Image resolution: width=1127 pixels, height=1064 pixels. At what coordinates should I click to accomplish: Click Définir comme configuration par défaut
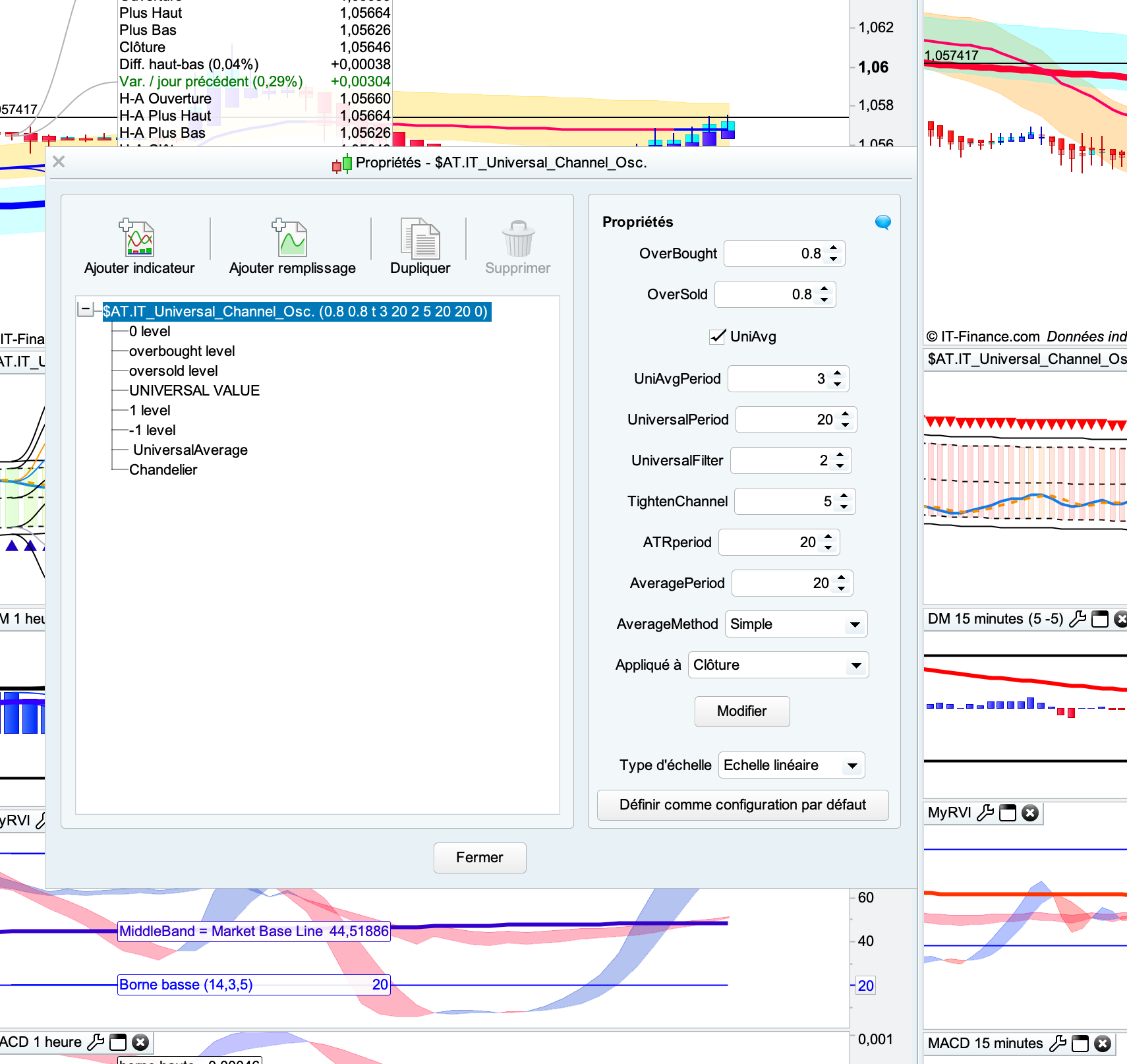tap(743, 805)
